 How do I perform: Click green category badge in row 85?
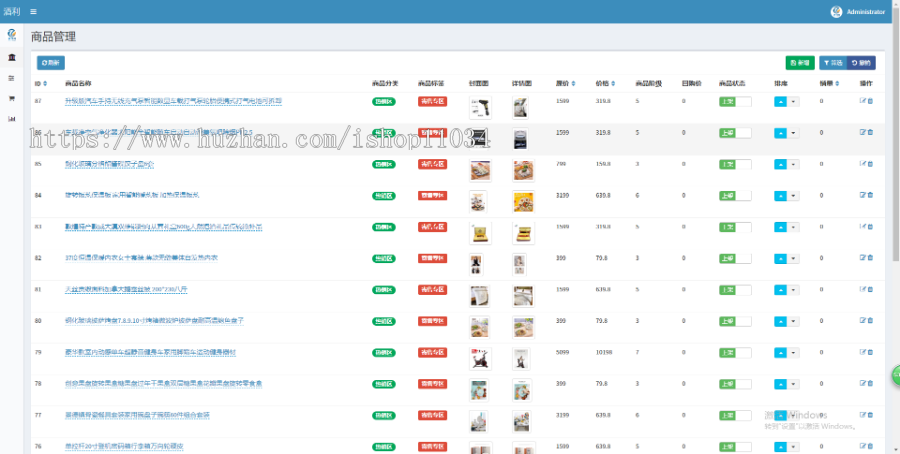[384, 164]
